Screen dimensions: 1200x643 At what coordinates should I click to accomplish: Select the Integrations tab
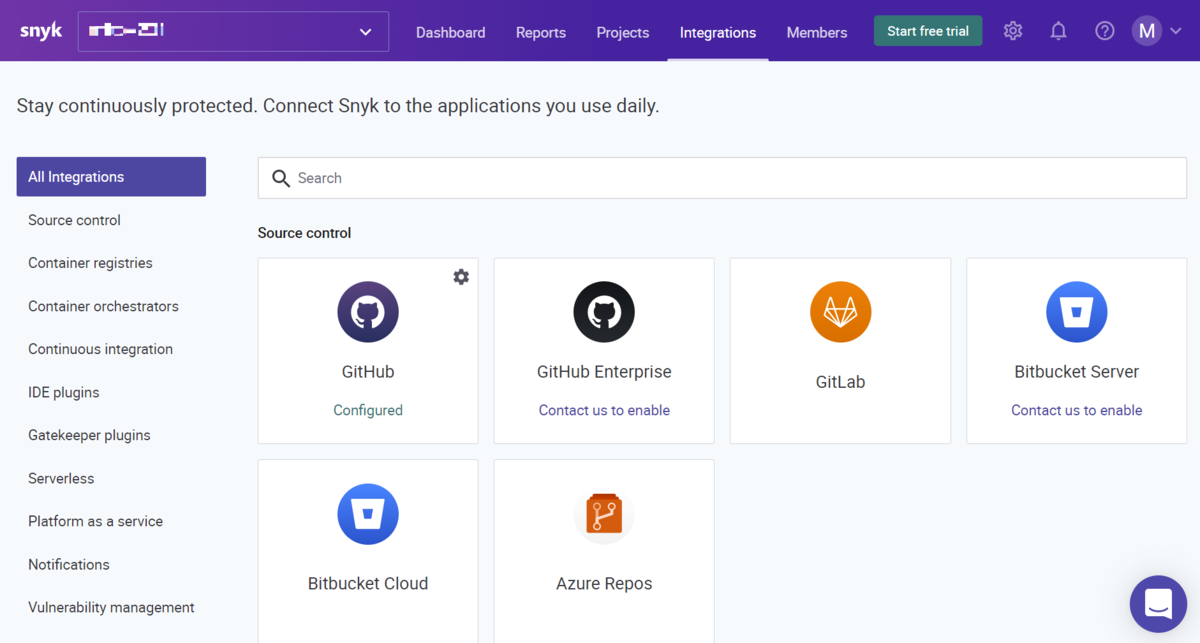coord(718,32)
